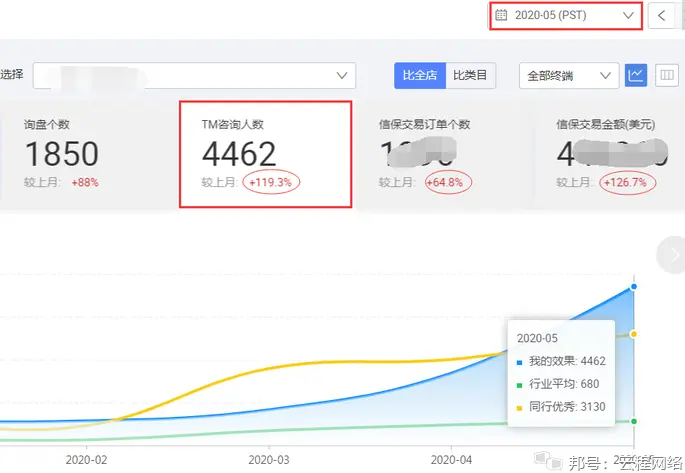Screen dimensions: 685x473
Task: Click the +126.7% change value
Action: pyautogui.click(x=625, y=182)
